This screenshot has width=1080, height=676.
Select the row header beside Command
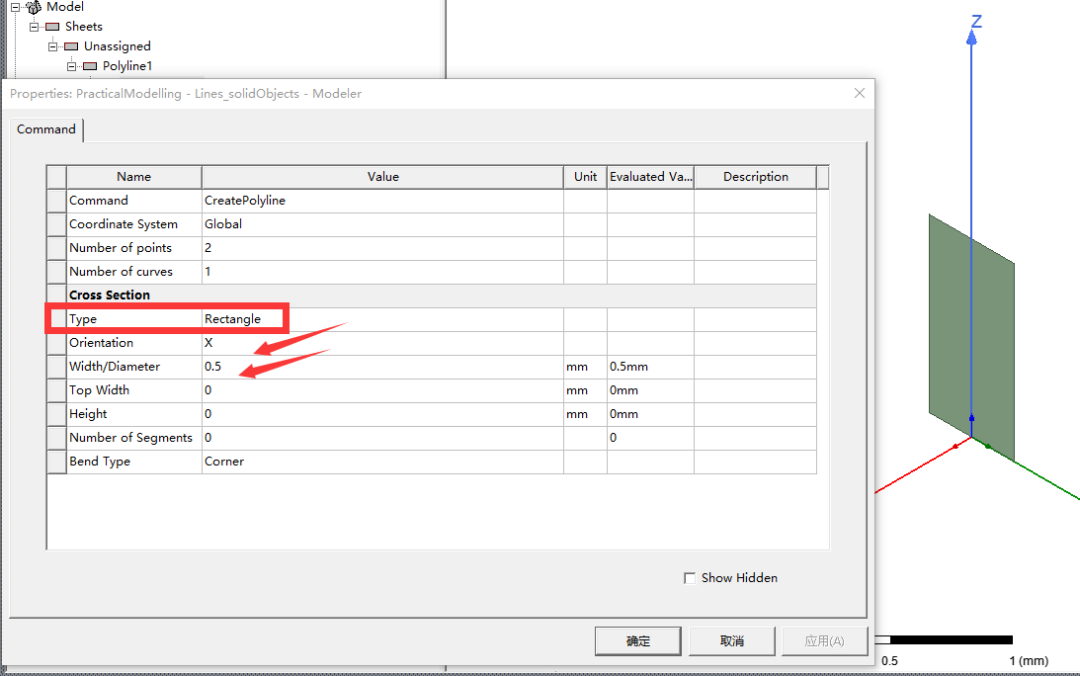tap(56, 201)
